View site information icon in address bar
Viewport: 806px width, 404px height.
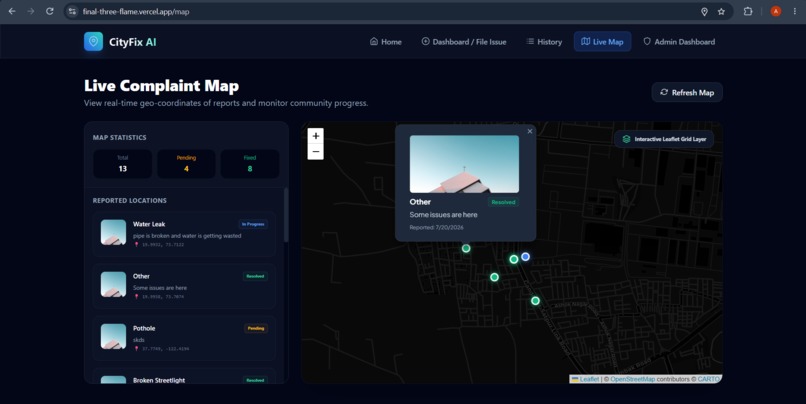pyautogui.click(x=72, y=11)
